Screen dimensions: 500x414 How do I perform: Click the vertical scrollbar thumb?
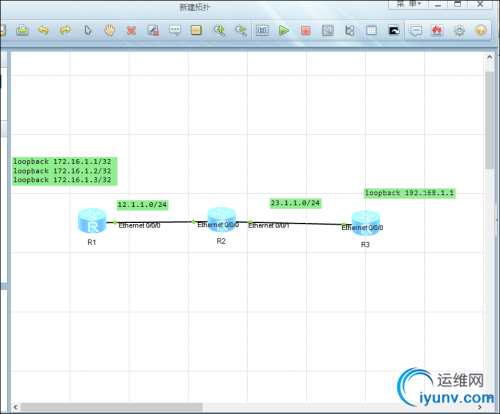pos(489,120)
